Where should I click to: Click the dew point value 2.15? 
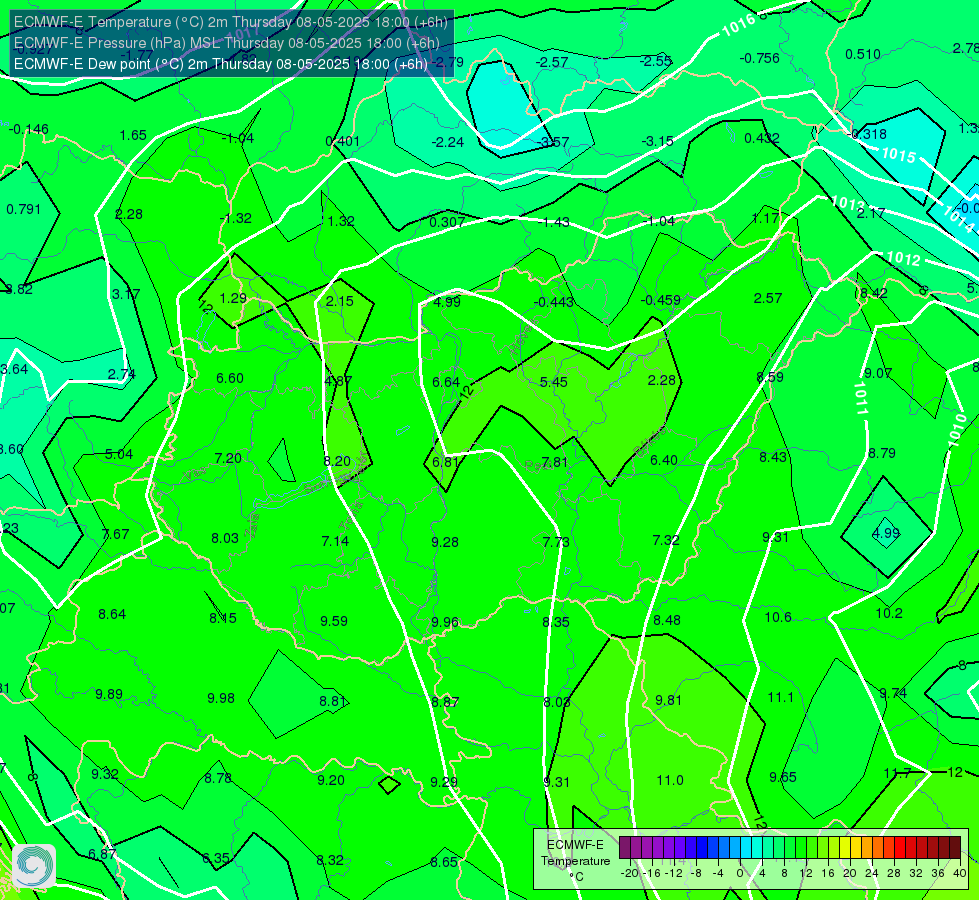pyautogui.click(x=340, y=301)
